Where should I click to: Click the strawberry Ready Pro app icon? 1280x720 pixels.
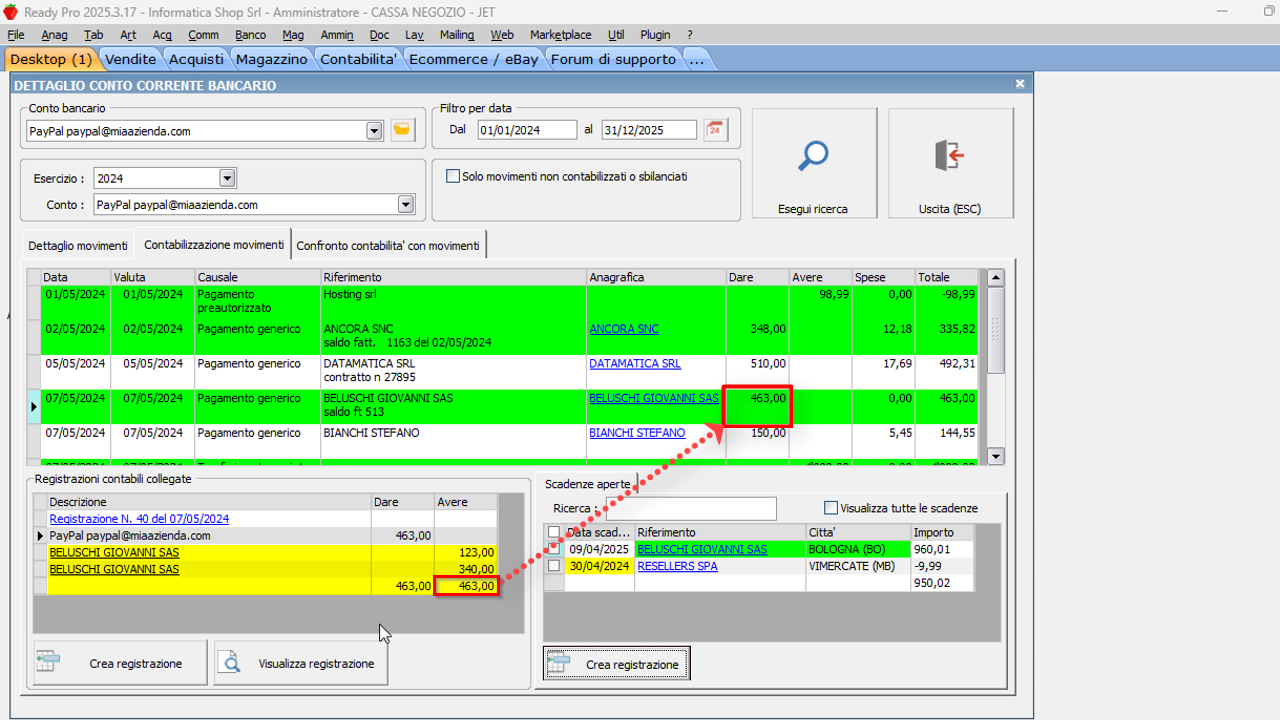(x=10, y=11)
